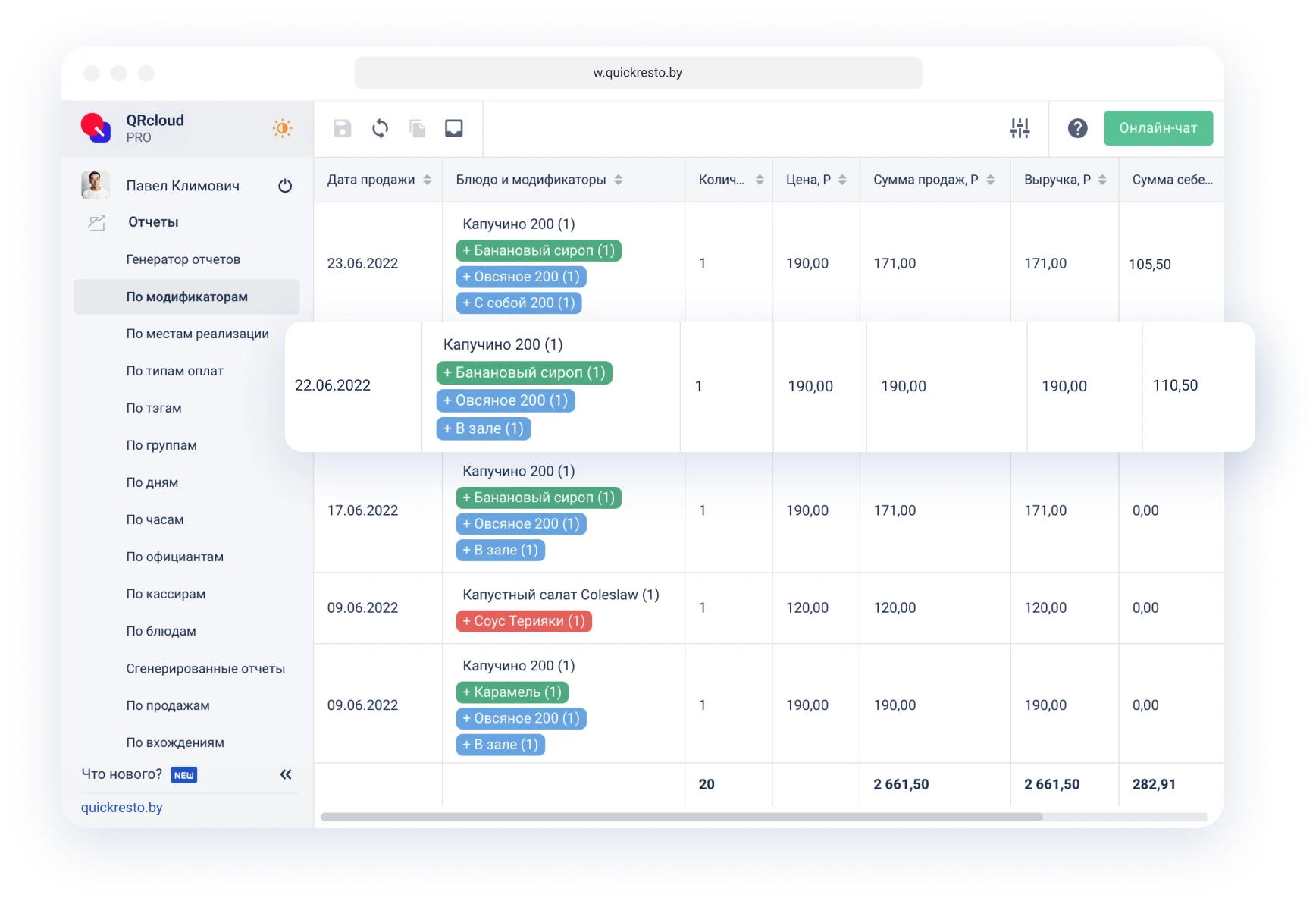The image size is (1316, 904).
Task: Click the browser address bar
Action: point(638,73)
